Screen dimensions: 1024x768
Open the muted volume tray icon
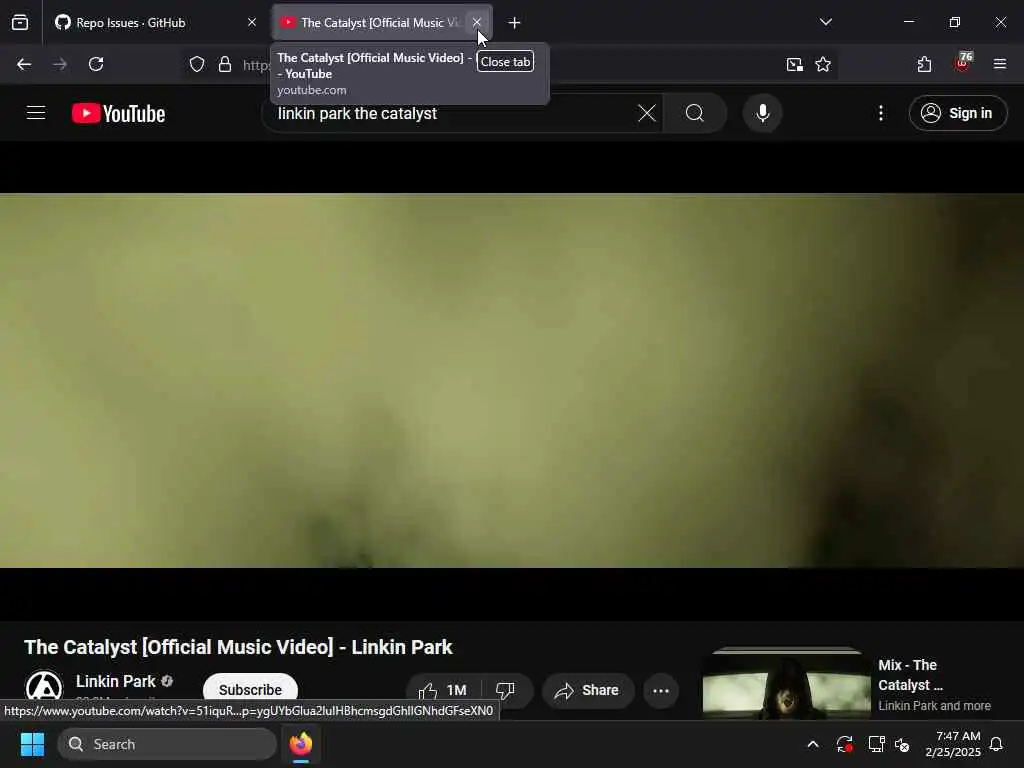pos(903,744)
